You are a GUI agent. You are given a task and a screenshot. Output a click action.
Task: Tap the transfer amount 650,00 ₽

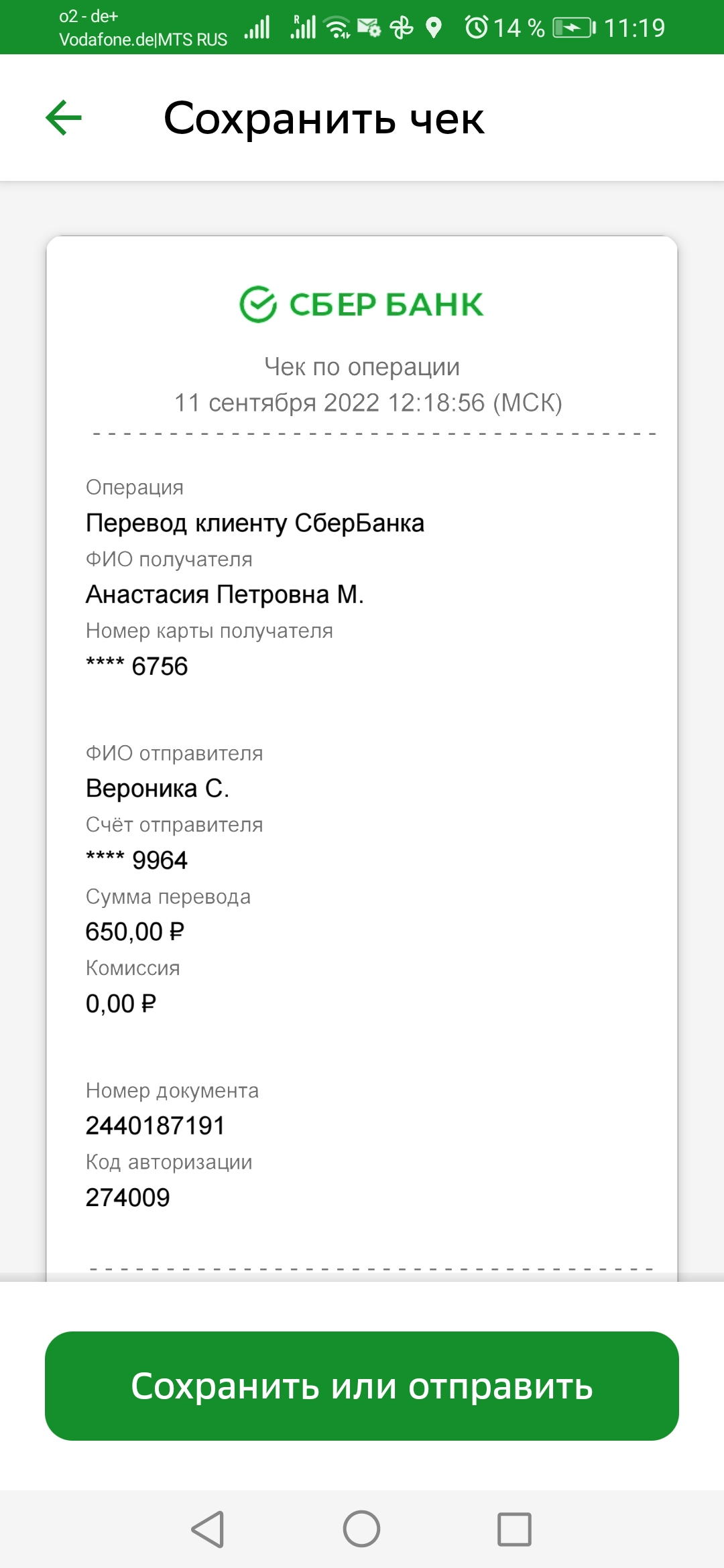tap(135, 931)
